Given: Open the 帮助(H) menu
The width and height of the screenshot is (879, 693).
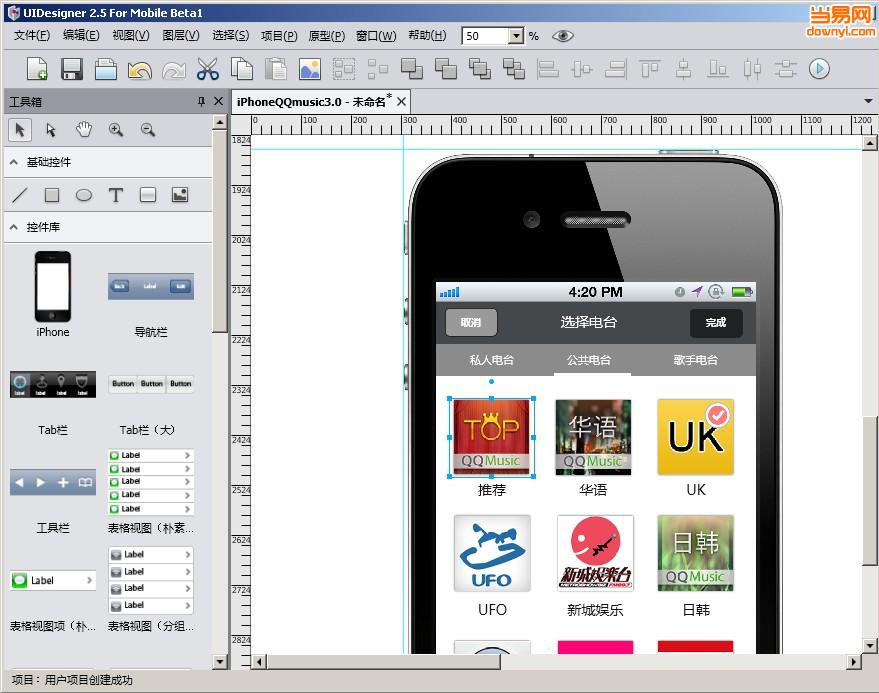Looking at the screenshot, I should [x=427, y=36].
